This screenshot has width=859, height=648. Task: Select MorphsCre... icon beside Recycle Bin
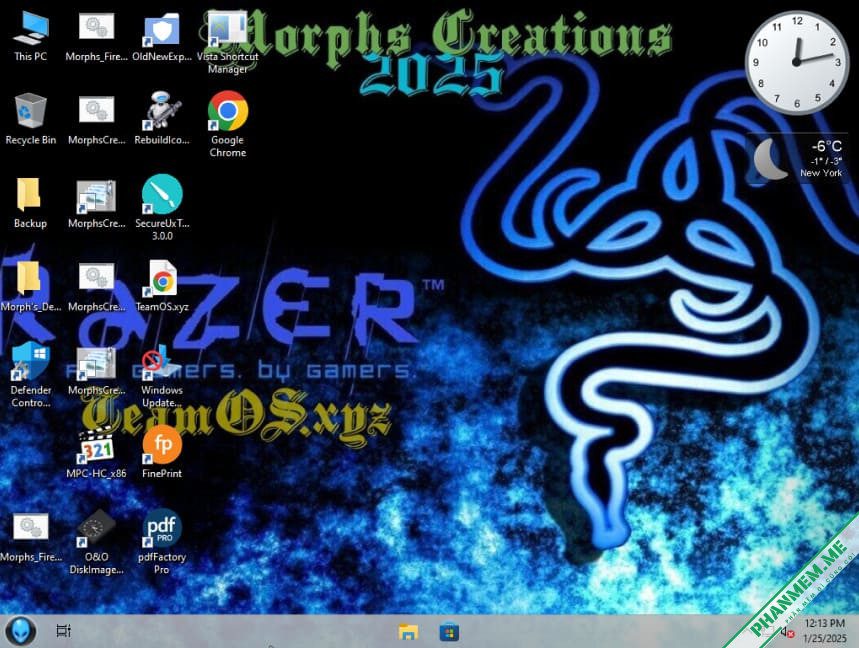96,119
